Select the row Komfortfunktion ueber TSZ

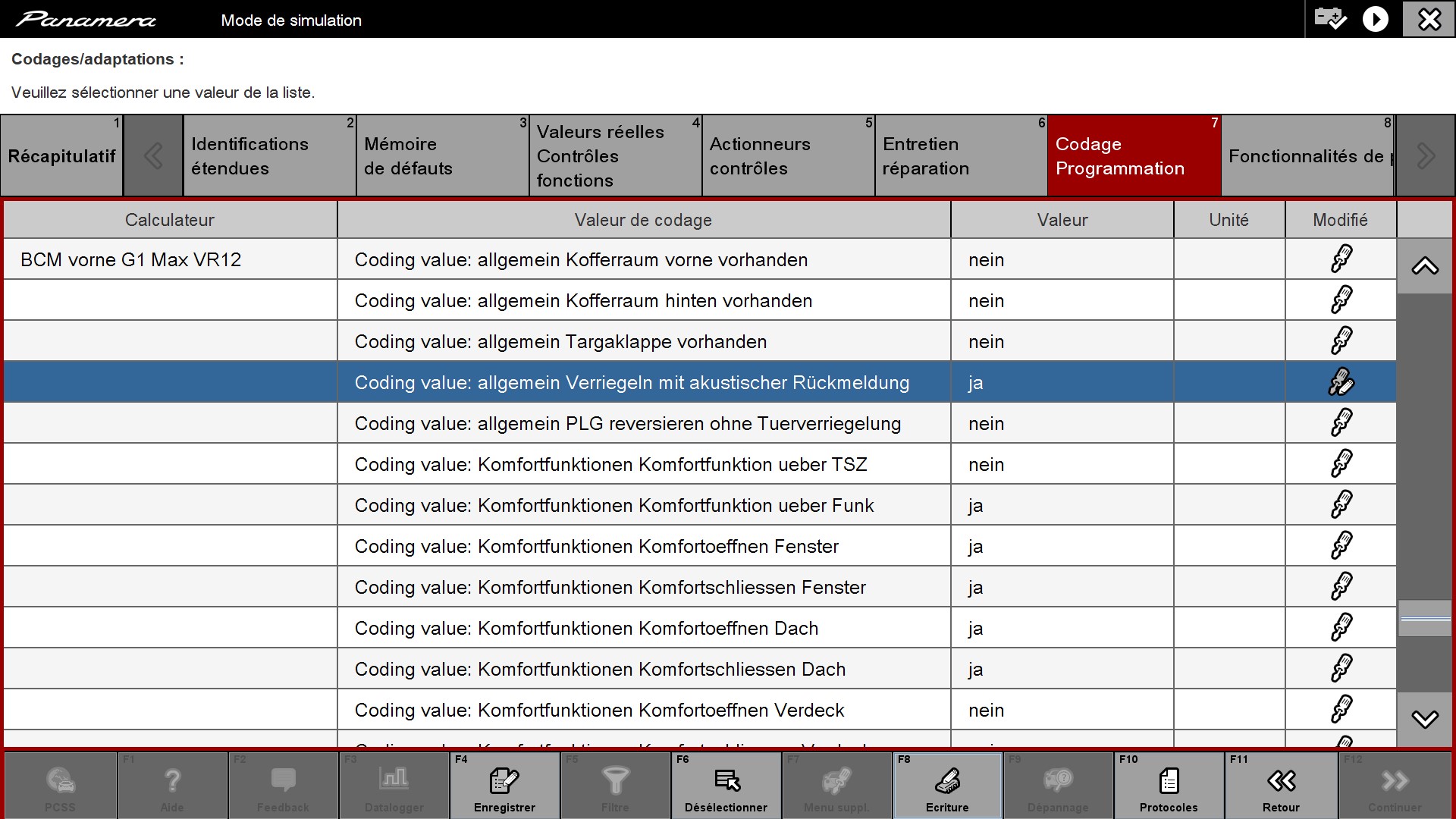700,464
